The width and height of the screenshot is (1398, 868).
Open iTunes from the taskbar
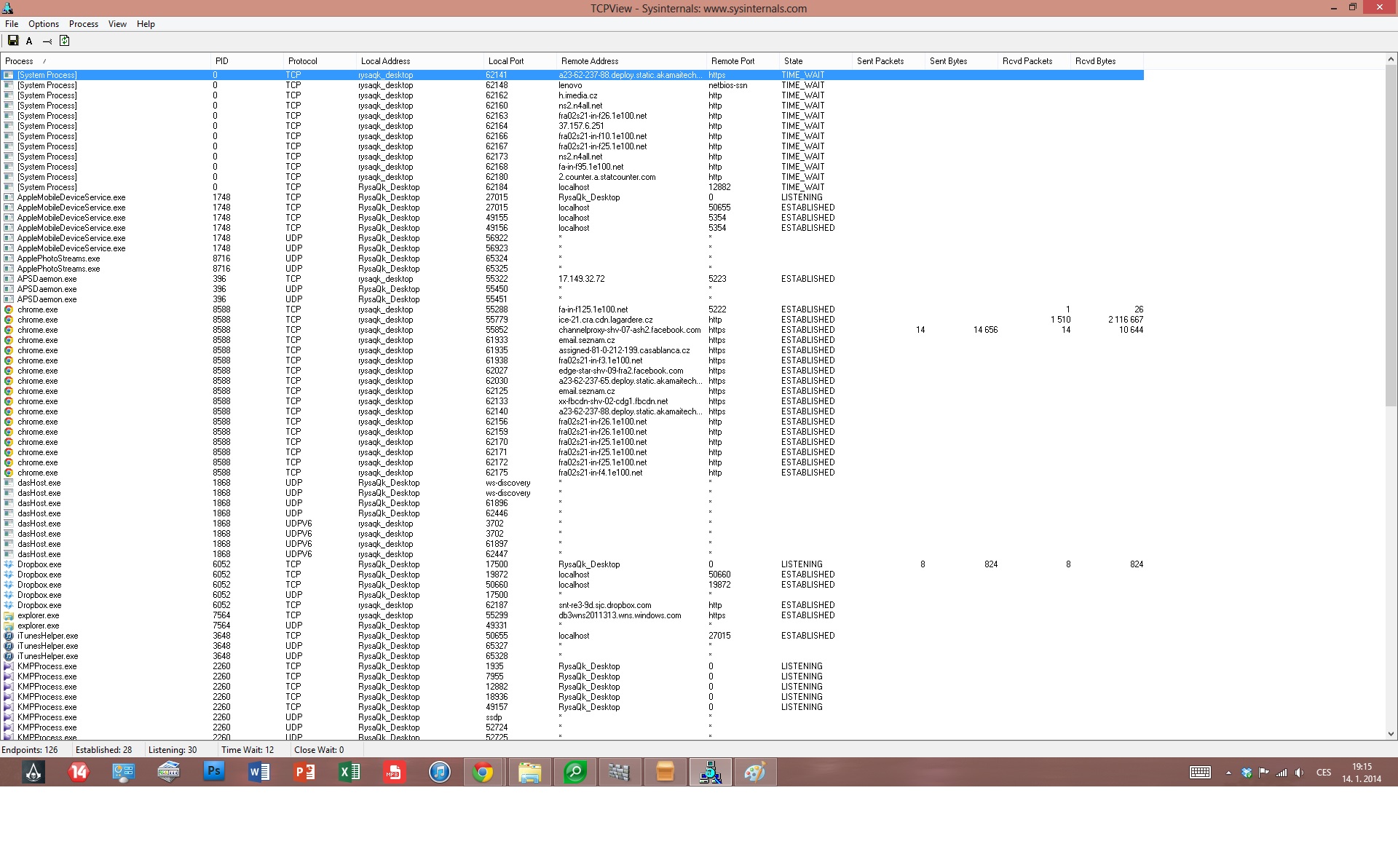tap(439, 772)
